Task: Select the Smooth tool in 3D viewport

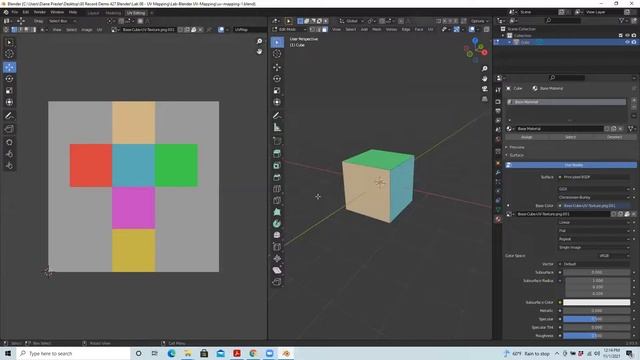Action: [x=277, y=235]
